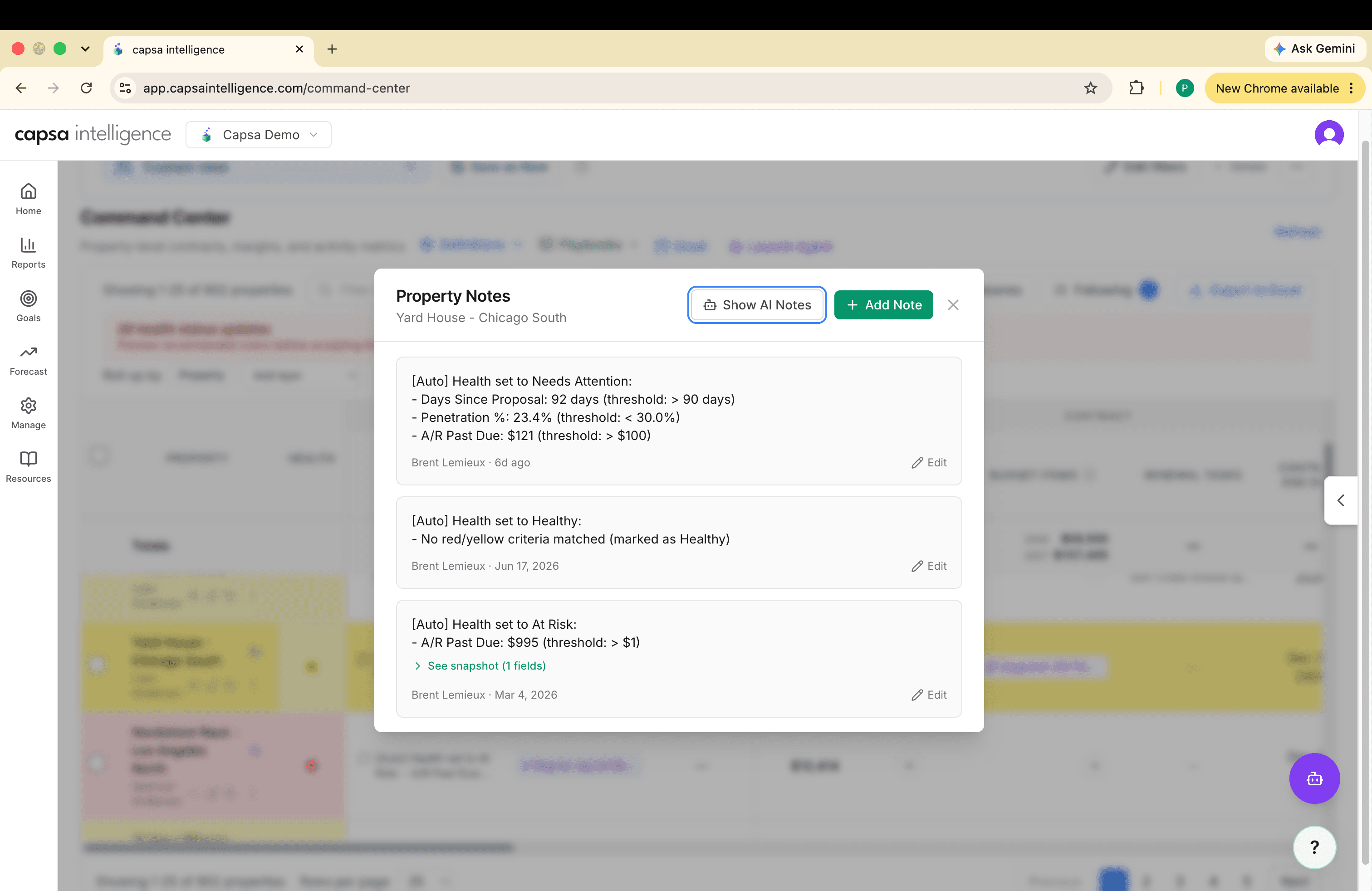Open the help question mark button
Viewport: 1372px width, 891px height.
point(1314,847)
